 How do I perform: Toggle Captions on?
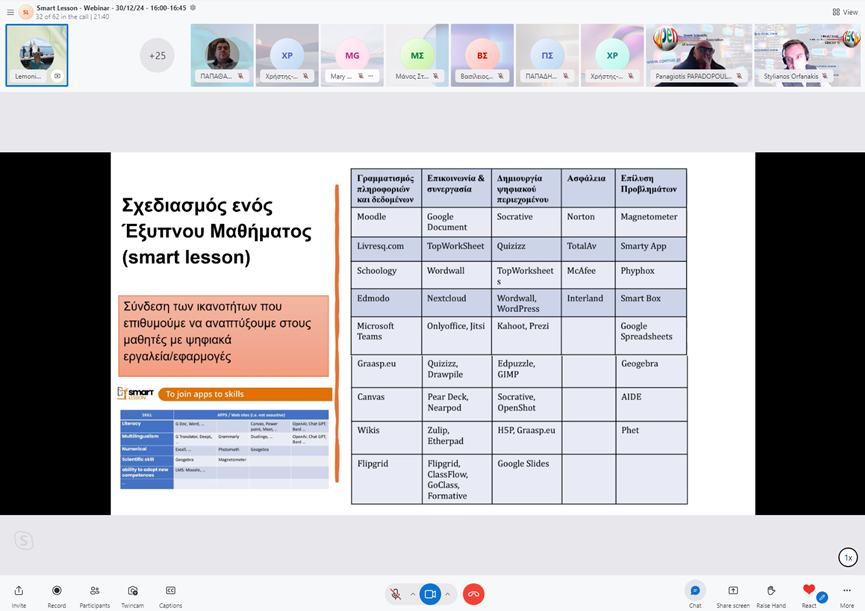click(x=170, y=591)
